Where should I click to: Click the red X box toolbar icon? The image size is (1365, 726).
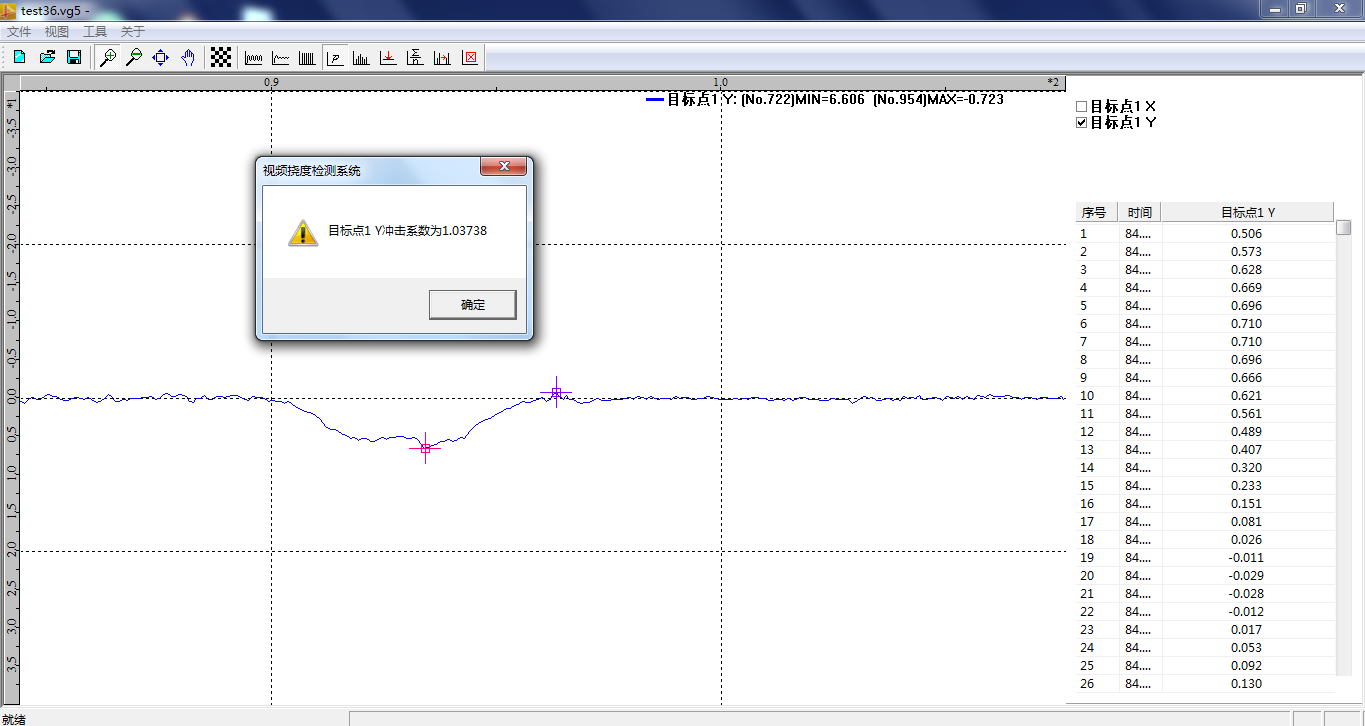pyautogui.click(x=470, y=58)
